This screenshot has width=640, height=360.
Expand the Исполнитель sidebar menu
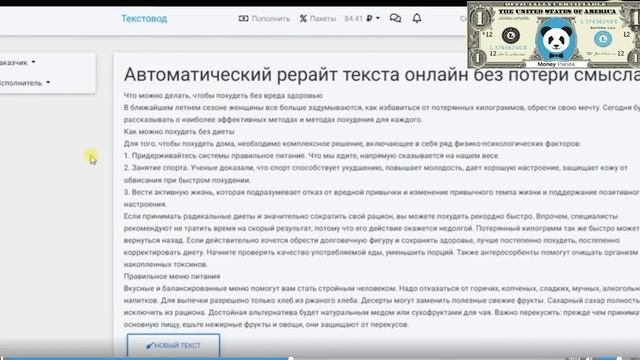24,83
